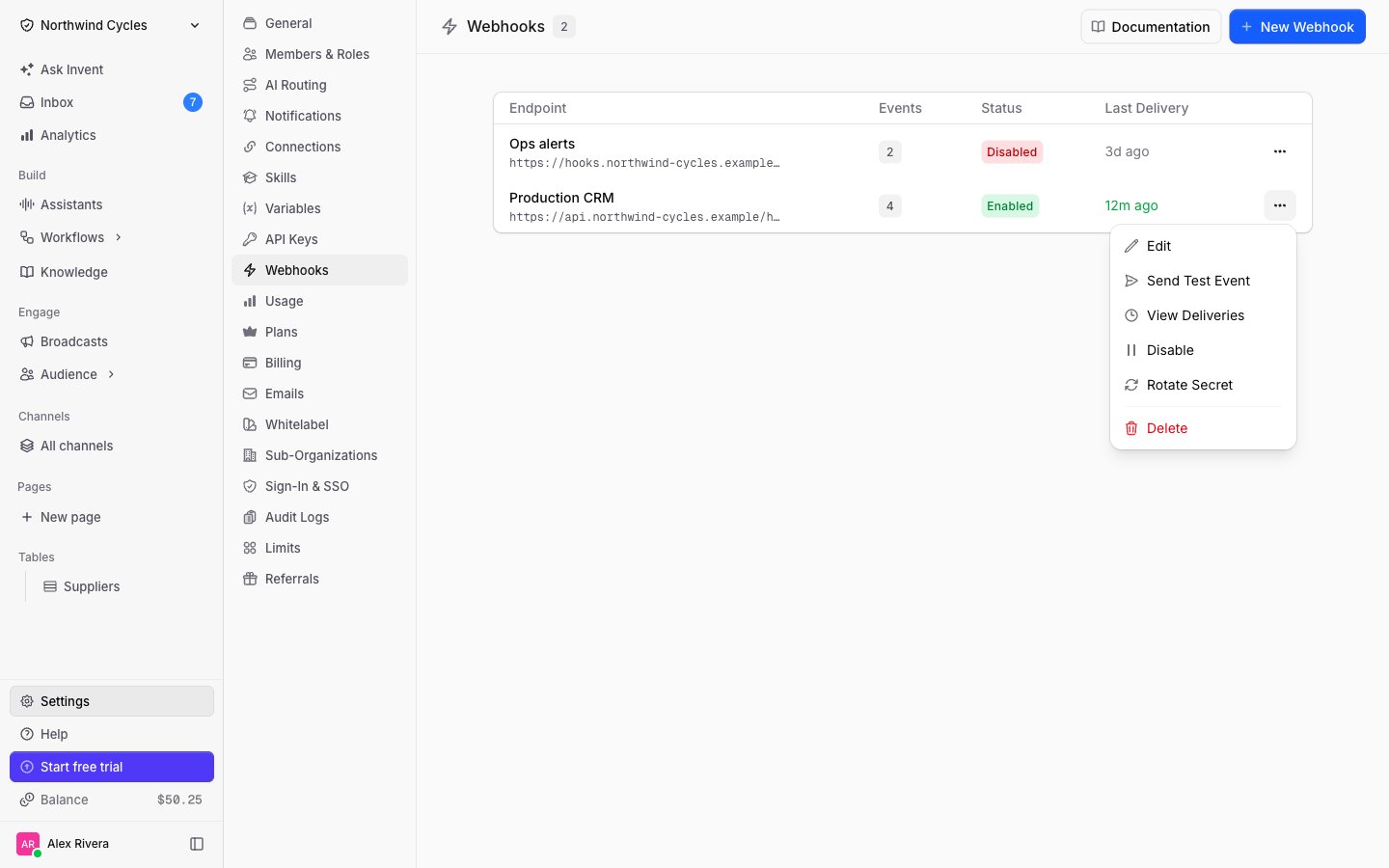Click the hooks.northwind-cycles URL text
This screenshot has height=868, width=1389.
pos(644,163)
